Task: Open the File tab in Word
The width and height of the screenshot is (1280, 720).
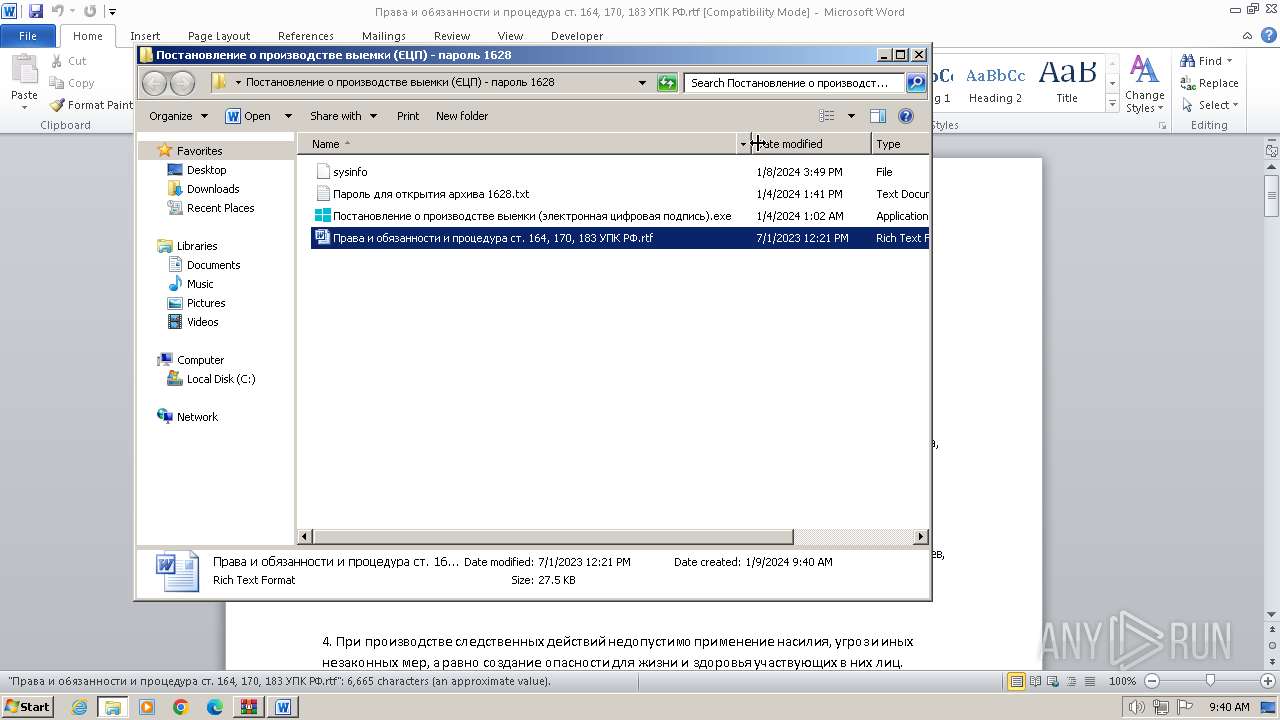Action: 28,36
